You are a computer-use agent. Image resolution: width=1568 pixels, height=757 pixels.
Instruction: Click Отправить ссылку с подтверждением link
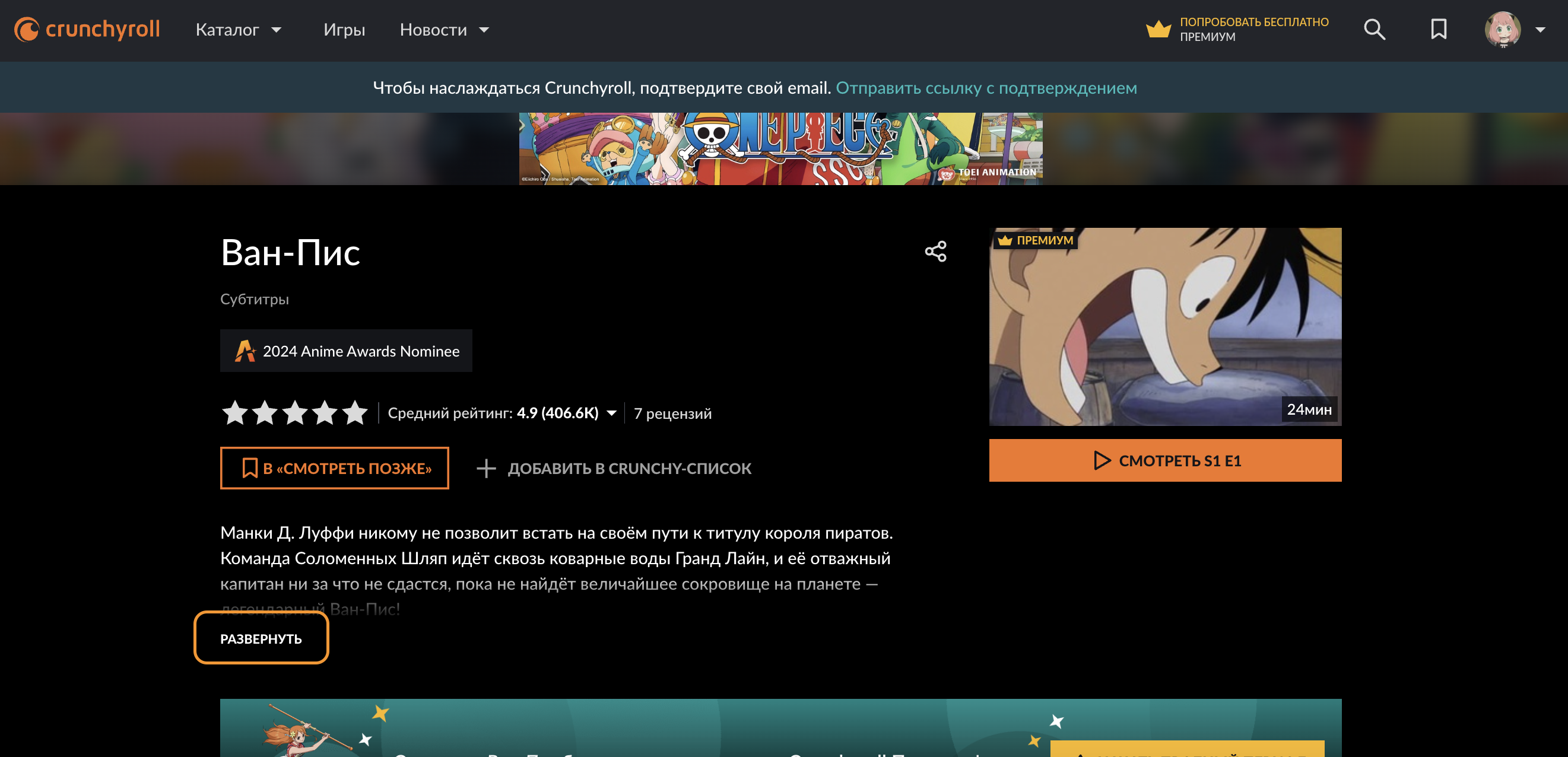pyautogui.click(x=985, y=88)
